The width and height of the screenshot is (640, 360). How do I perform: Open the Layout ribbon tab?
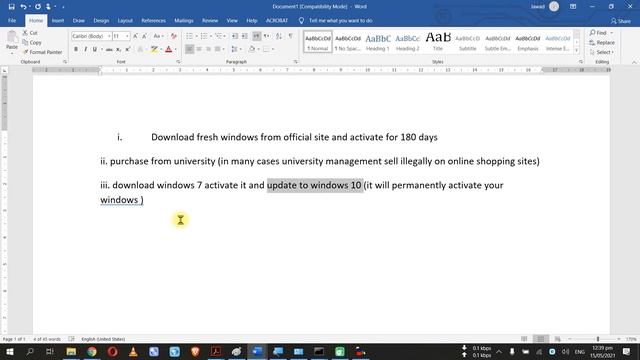125,20
